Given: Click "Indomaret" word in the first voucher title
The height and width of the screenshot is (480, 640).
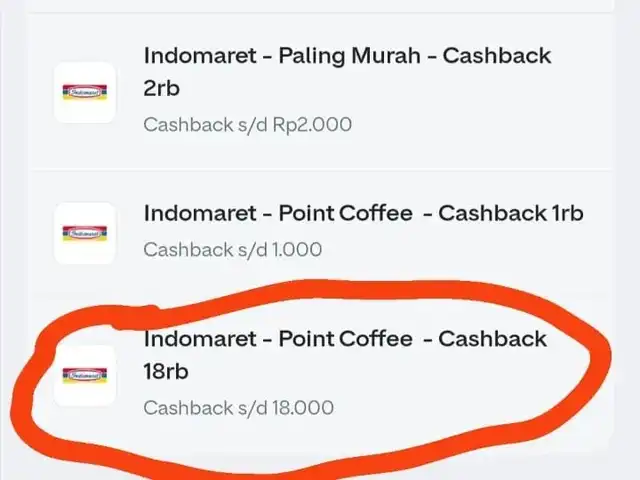Looking at the screenshot, I should 200,56.
